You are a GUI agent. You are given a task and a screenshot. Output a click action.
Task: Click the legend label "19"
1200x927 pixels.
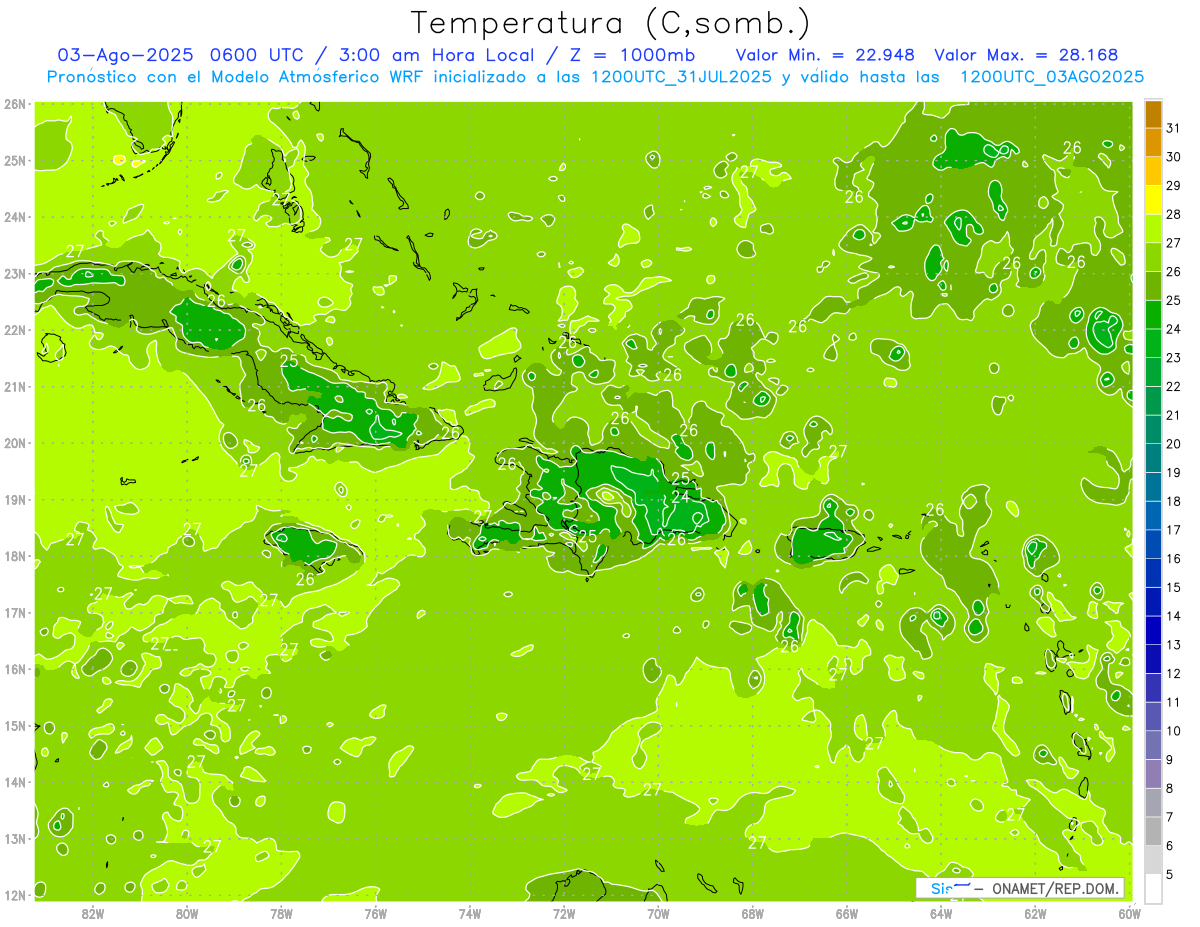click(x=1173, y=472)
